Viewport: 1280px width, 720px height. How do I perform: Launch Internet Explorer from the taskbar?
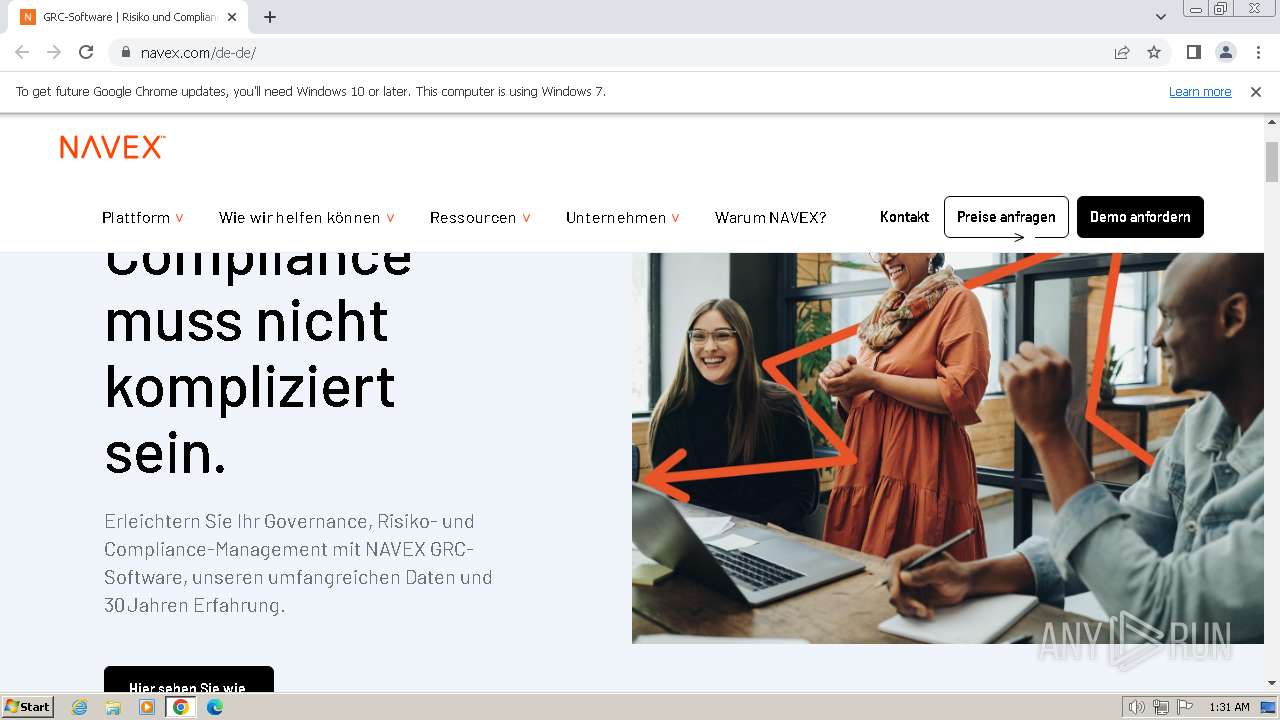(x=79, y=707)
